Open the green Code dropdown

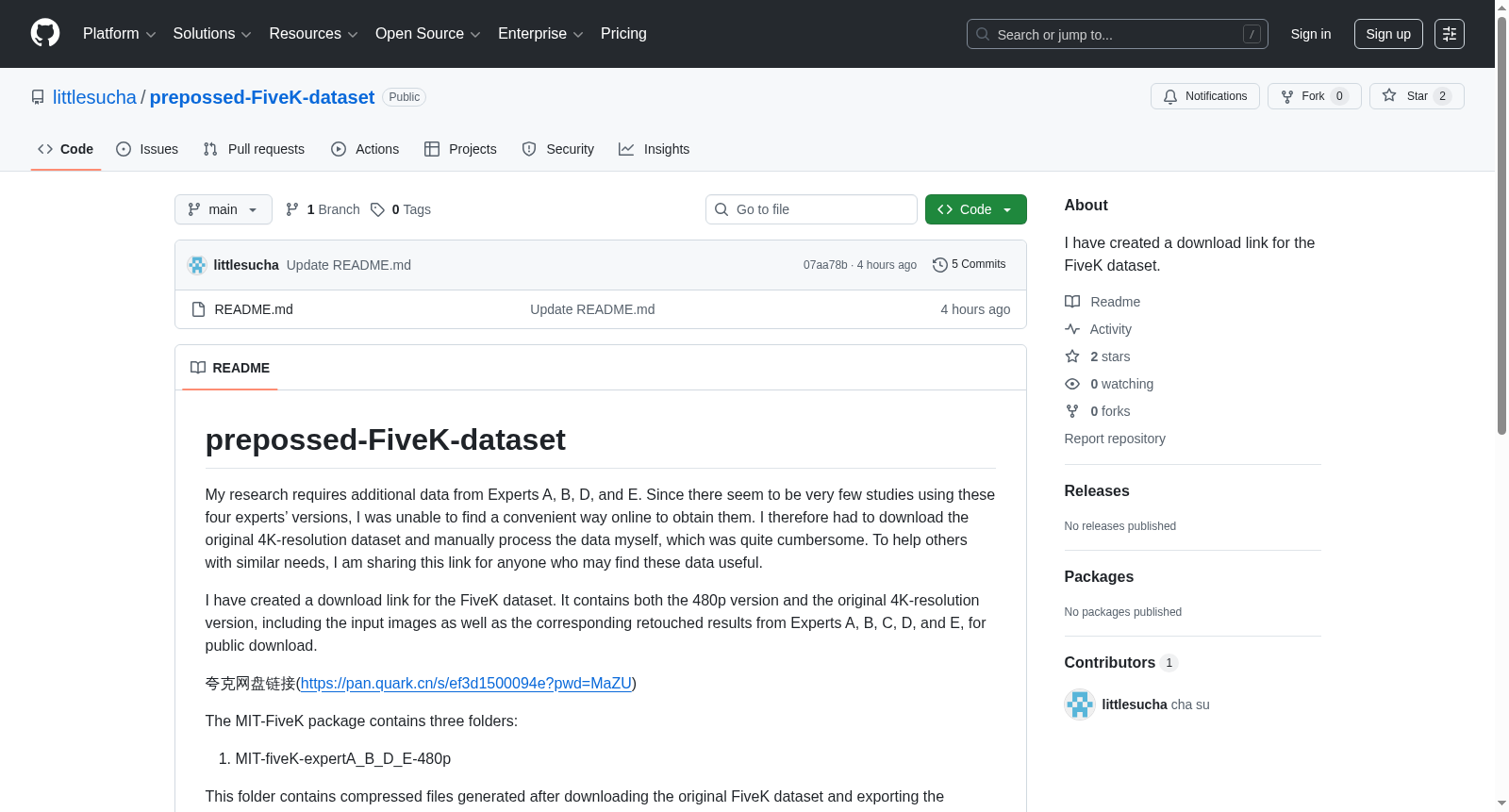pyautogui.click(x=976, y=209)
